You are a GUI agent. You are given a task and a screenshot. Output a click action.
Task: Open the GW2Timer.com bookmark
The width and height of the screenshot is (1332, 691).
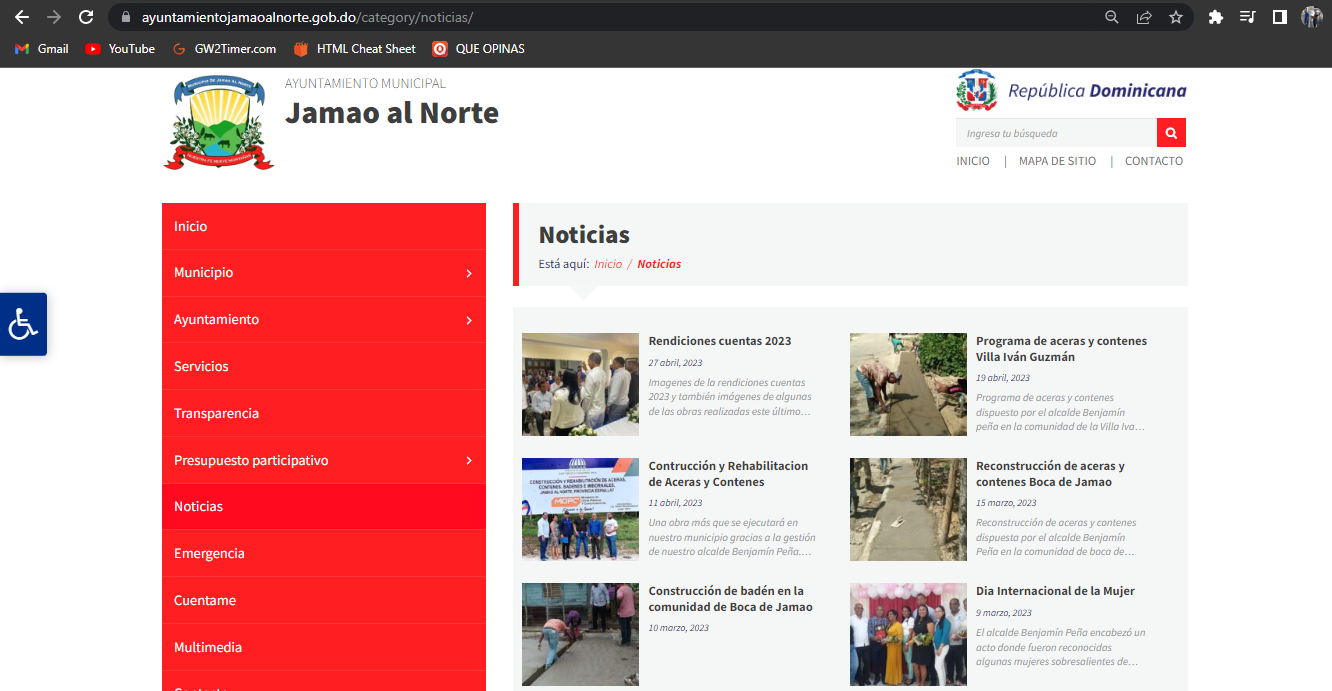point(224,49)
